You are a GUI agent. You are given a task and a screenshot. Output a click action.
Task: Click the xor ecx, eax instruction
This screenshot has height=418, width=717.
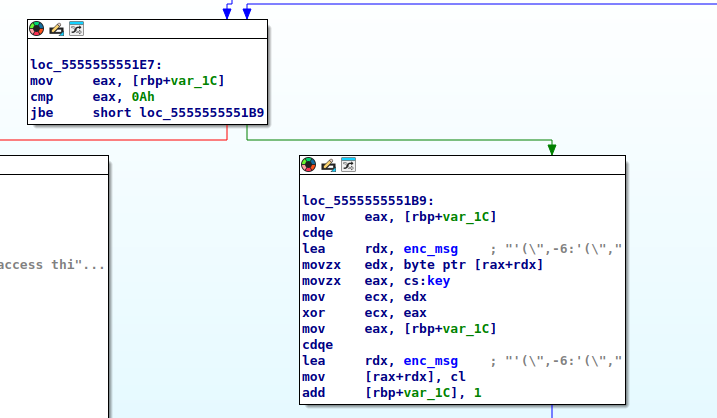[x=364, y=313]
